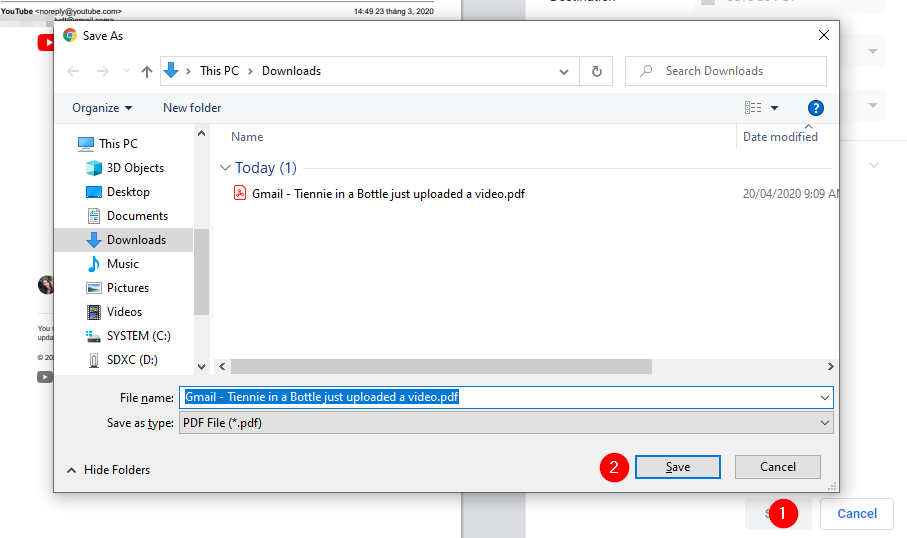
Task: Collapse the Today (1) group
Action: pyautogui.click(x=225, y=168)
